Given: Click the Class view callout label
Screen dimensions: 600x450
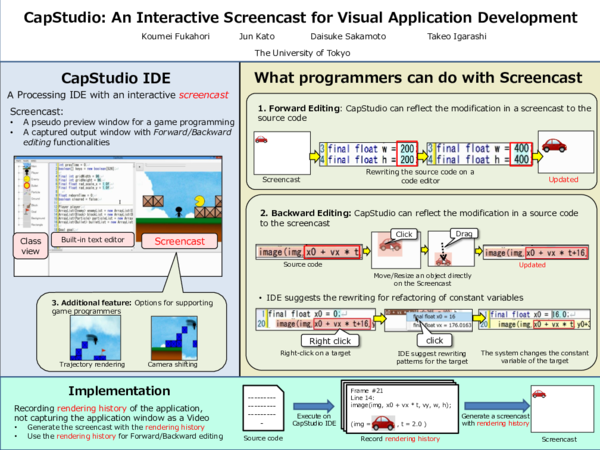Looking at the screenshot, I should click(x=31, y=246).
